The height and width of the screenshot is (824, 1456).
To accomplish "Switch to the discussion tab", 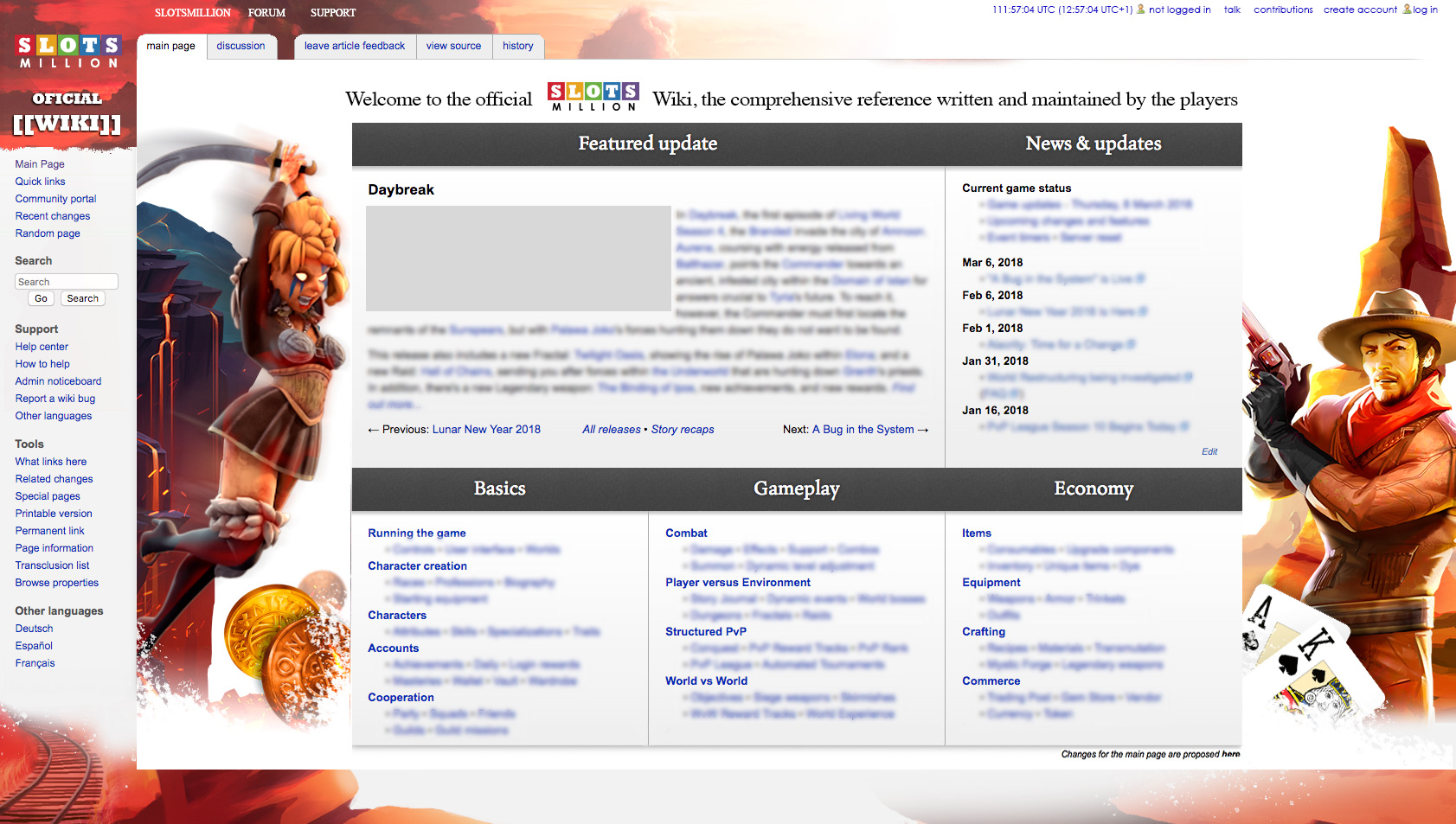I will tap(241, 47).
